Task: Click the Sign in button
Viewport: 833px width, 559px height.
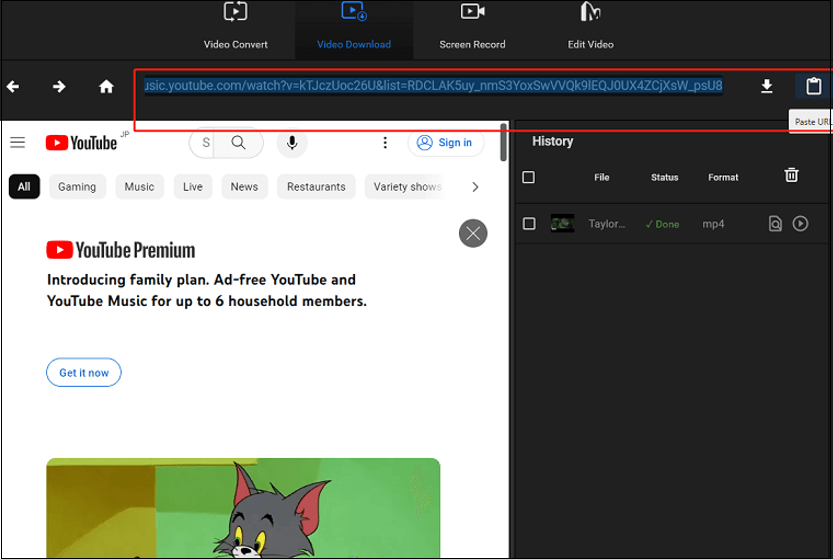Action: pos(446,142)
